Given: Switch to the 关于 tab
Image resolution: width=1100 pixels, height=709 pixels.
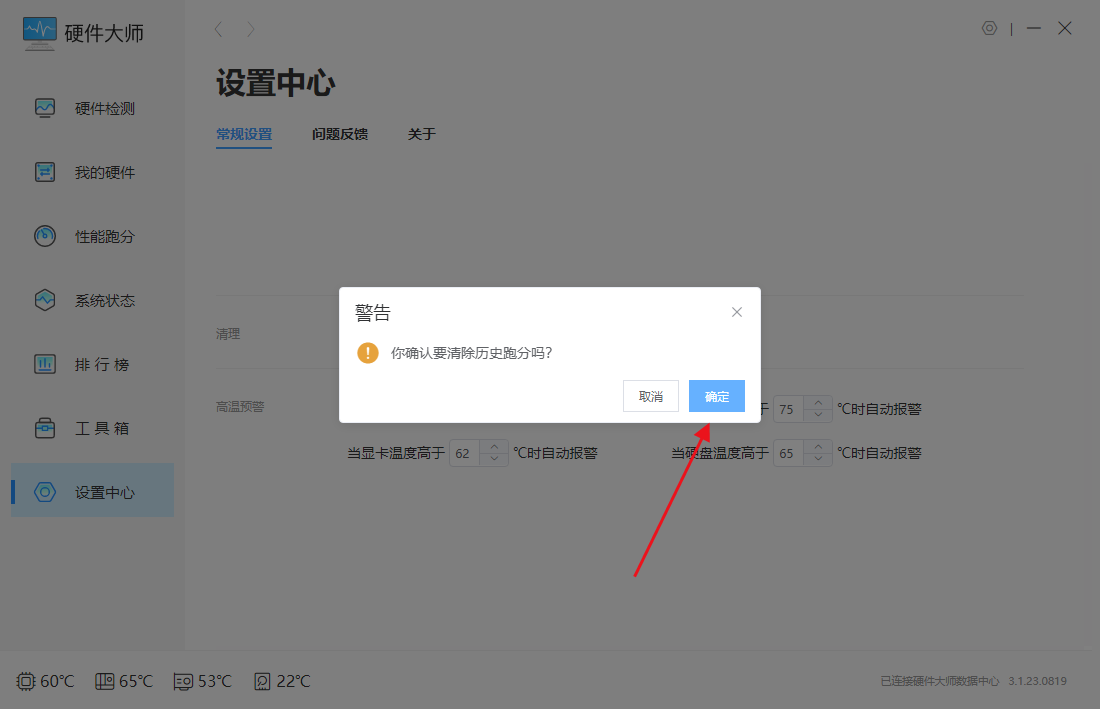Looking at the screenshot, I should [x=421, y=134].
